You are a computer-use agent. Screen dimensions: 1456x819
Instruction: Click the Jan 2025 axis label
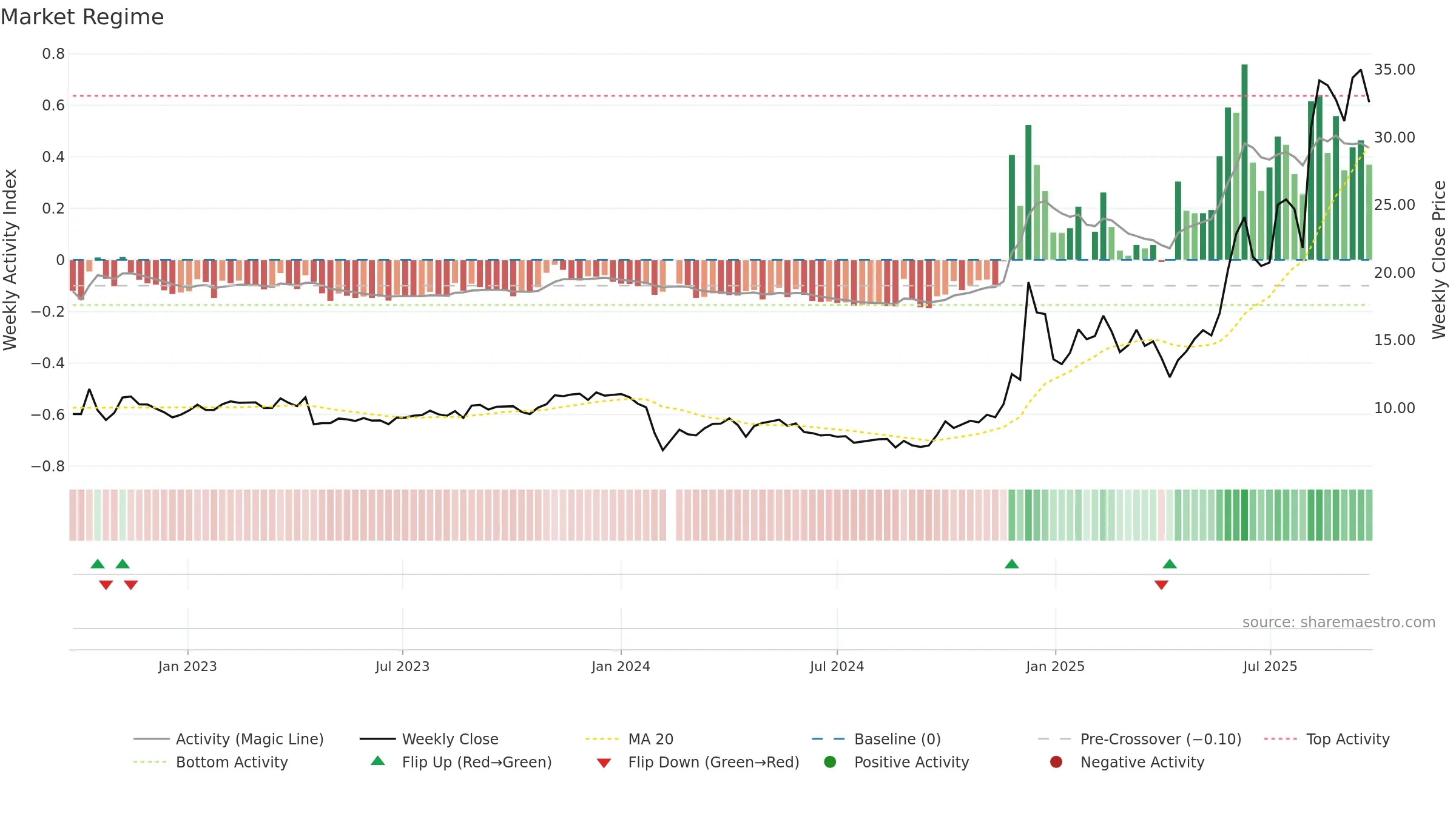[1055, 666]
